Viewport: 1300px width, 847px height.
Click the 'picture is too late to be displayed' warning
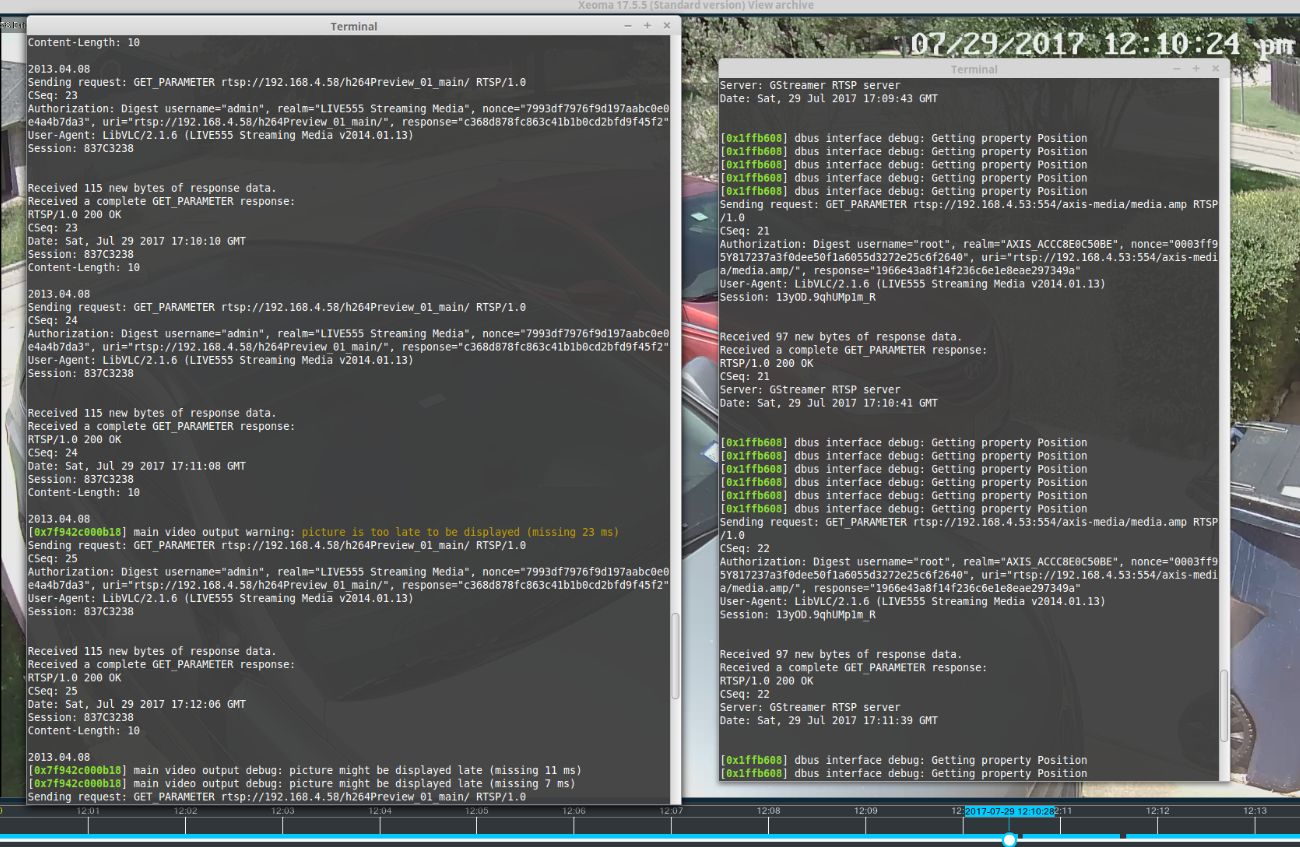pyautogui.click(x=460, y=532)
